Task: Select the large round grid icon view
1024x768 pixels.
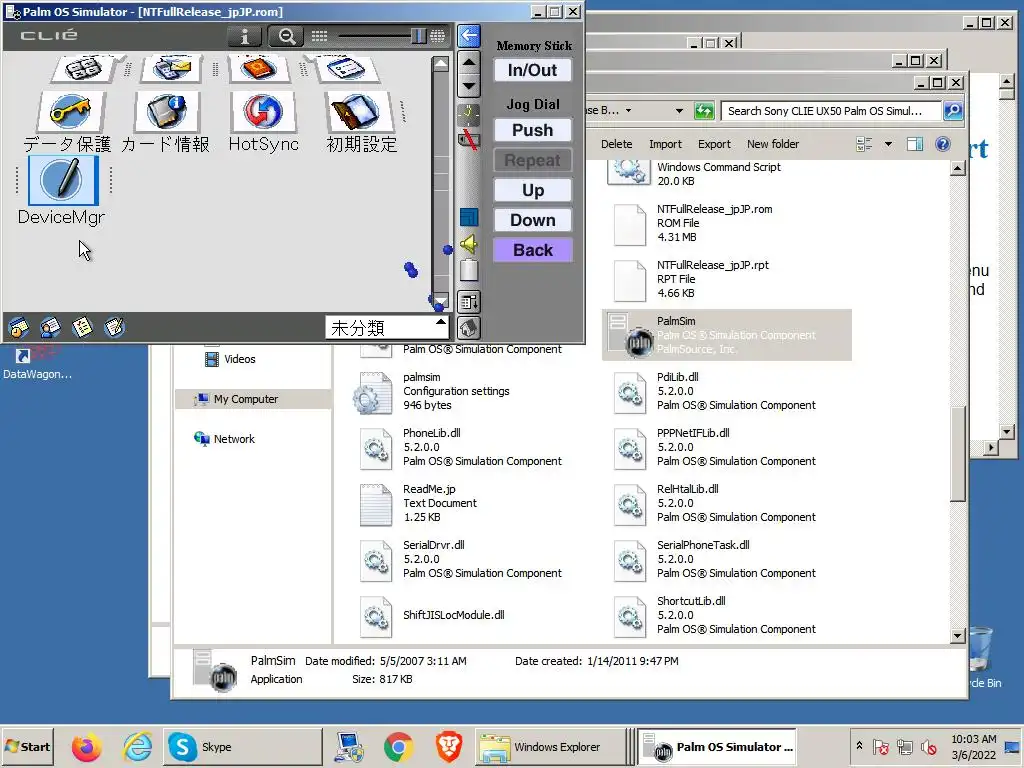Action: point(438,37)
